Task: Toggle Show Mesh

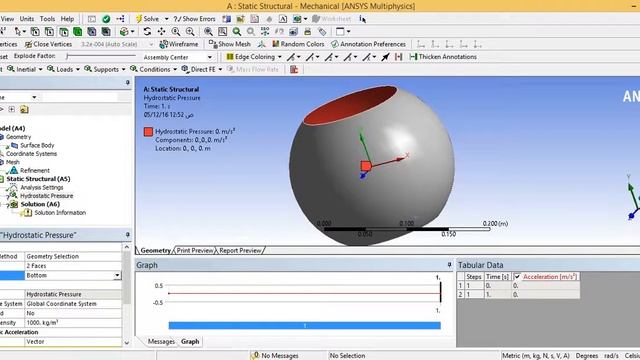Action: pos(230,44)
